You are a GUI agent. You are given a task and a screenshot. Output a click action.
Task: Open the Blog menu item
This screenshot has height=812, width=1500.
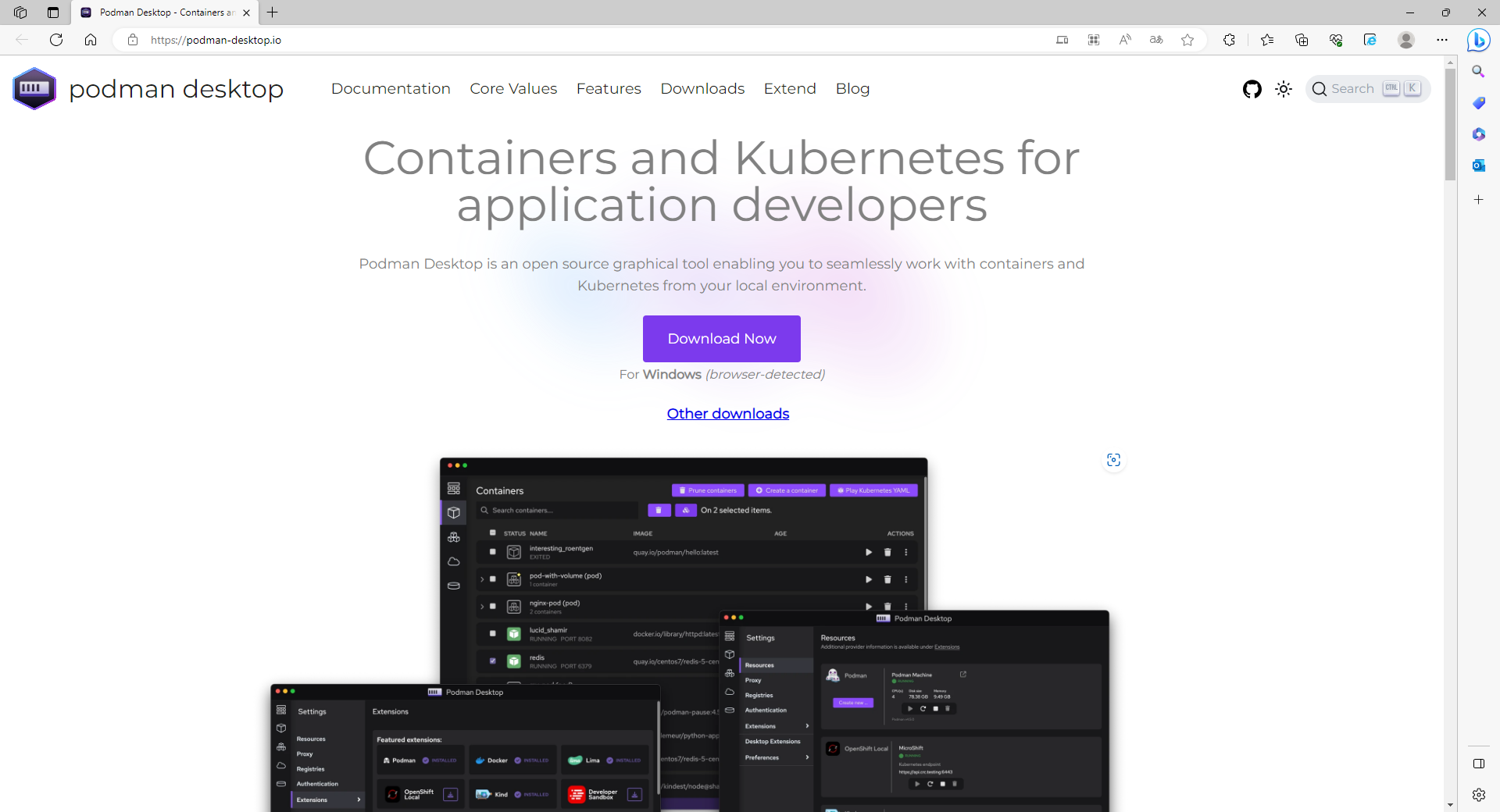852,89
